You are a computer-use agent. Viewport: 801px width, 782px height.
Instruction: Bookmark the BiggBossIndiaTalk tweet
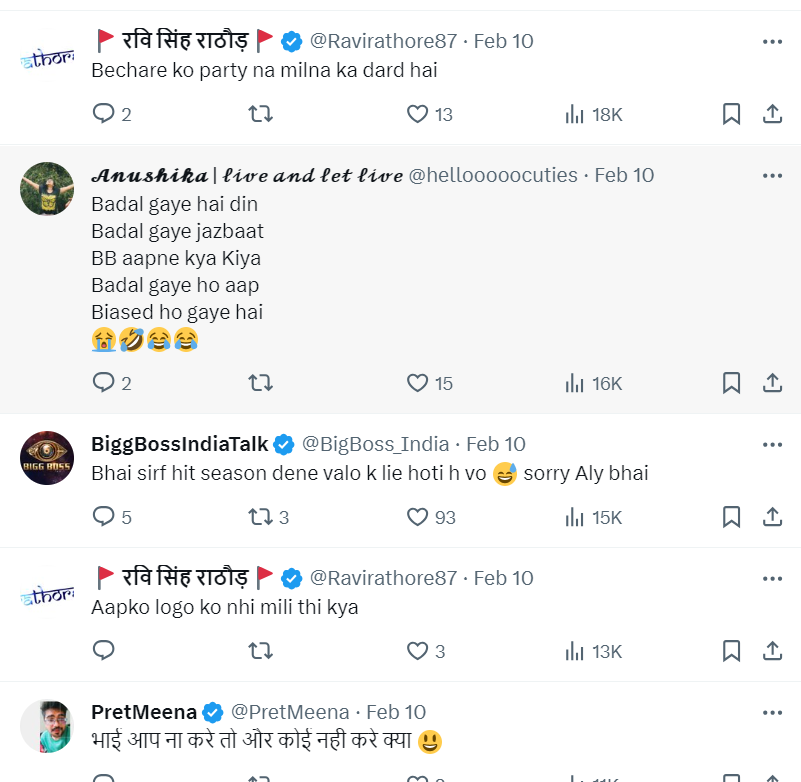731,517
